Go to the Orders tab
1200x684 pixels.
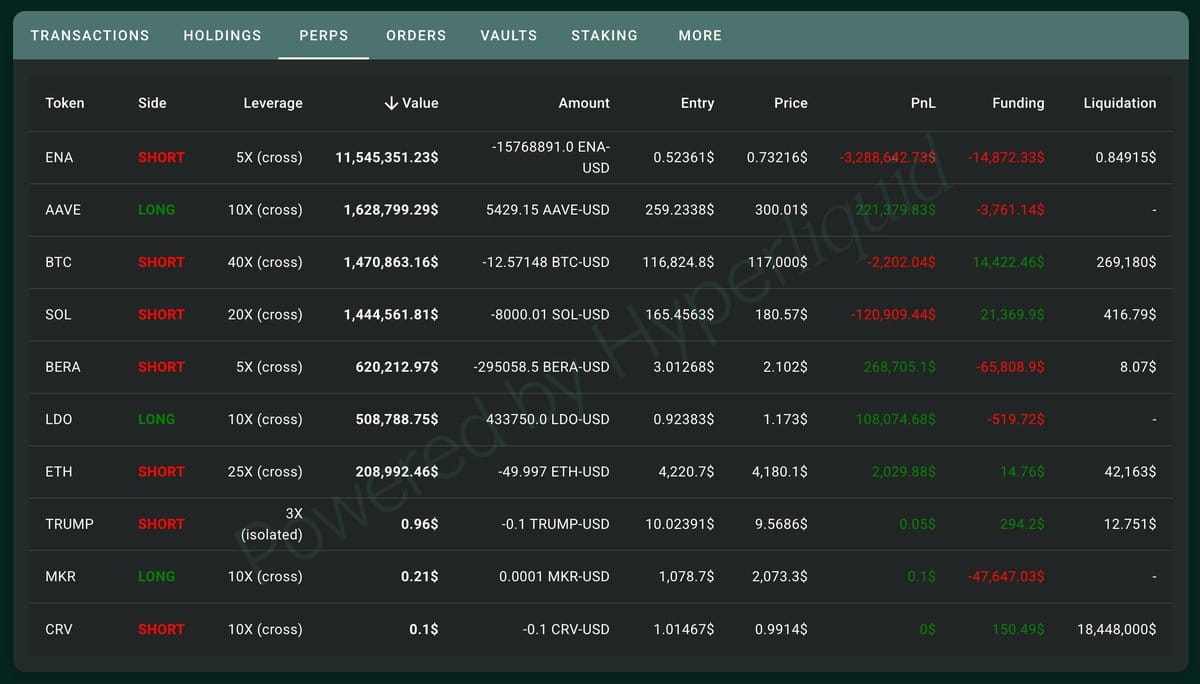click(416, 35)
